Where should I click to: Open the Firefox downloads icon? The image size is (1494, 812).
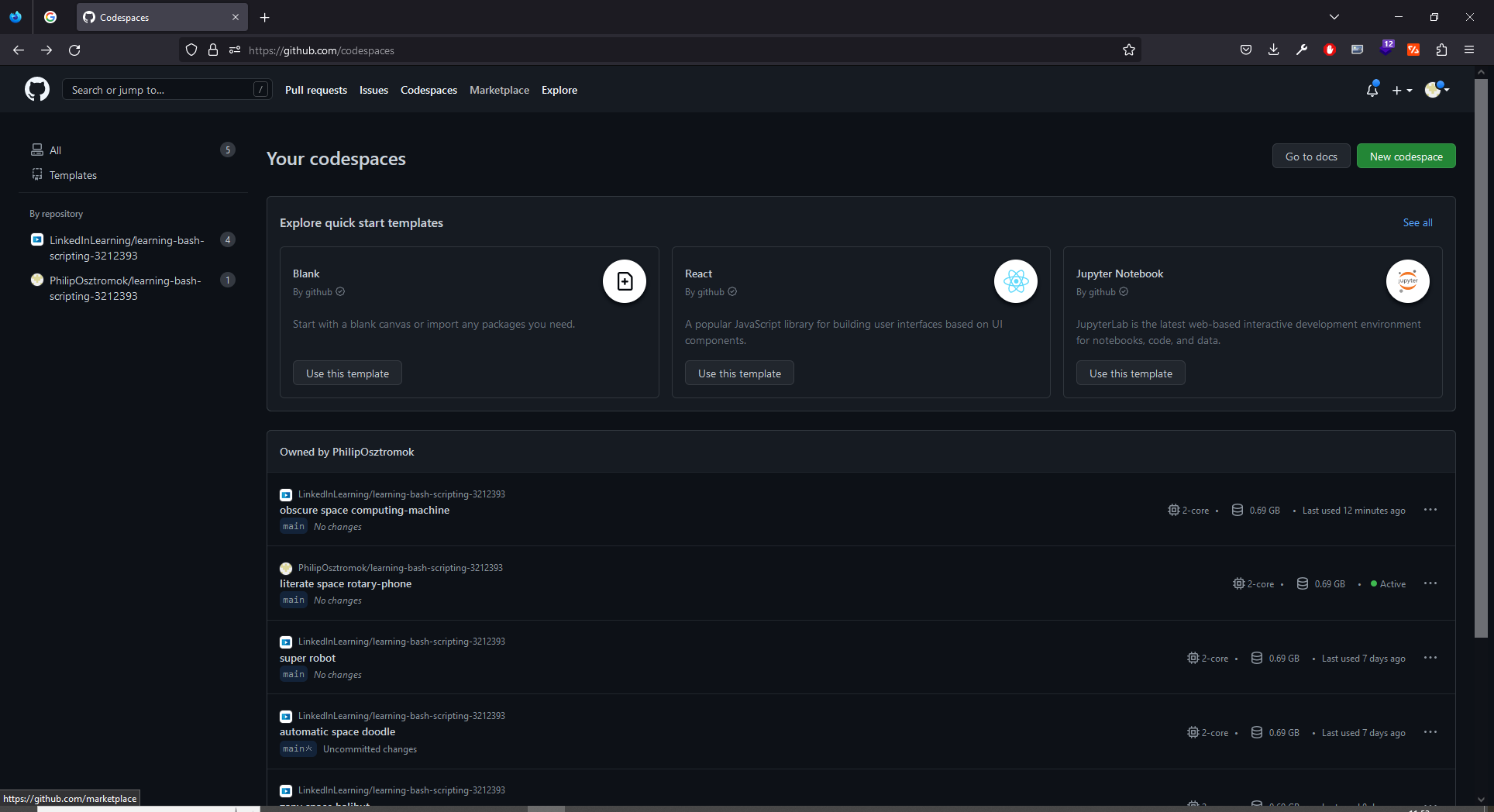pyautogui.click(x=1274, y=50)
